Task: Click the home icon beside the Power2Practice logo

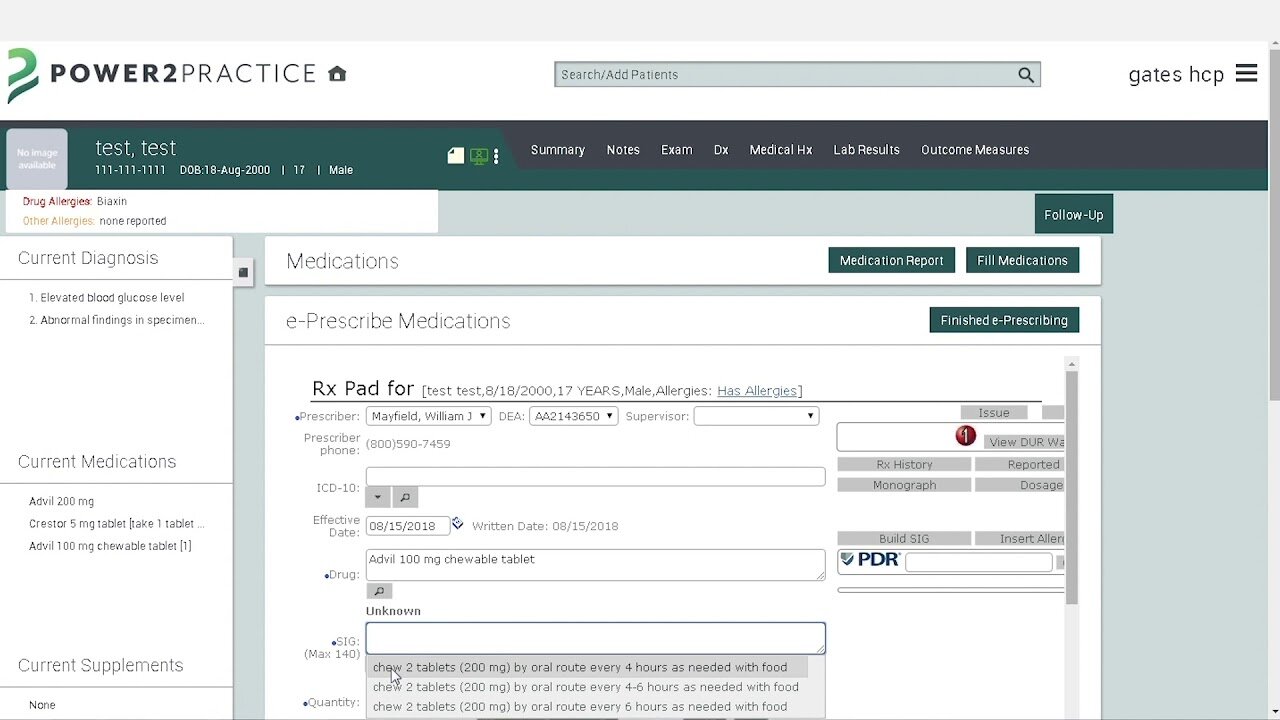Action: [337, 74]
